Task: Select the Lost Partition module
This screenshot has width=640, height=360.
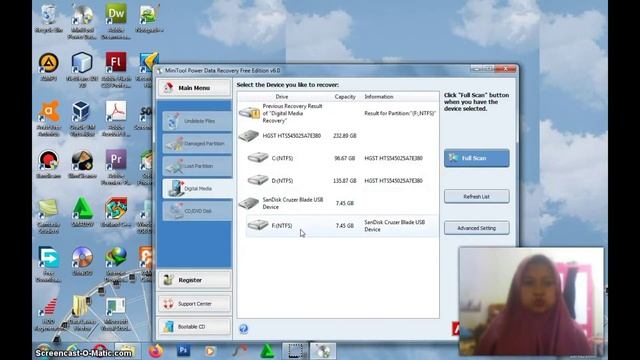Action: 197,166
